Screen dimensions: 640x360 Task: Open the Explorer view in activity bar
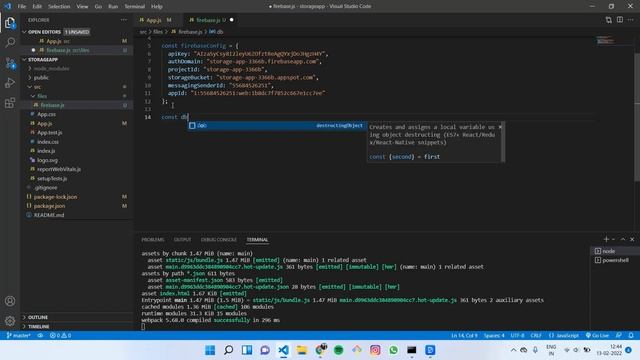[x=10, y=23]
